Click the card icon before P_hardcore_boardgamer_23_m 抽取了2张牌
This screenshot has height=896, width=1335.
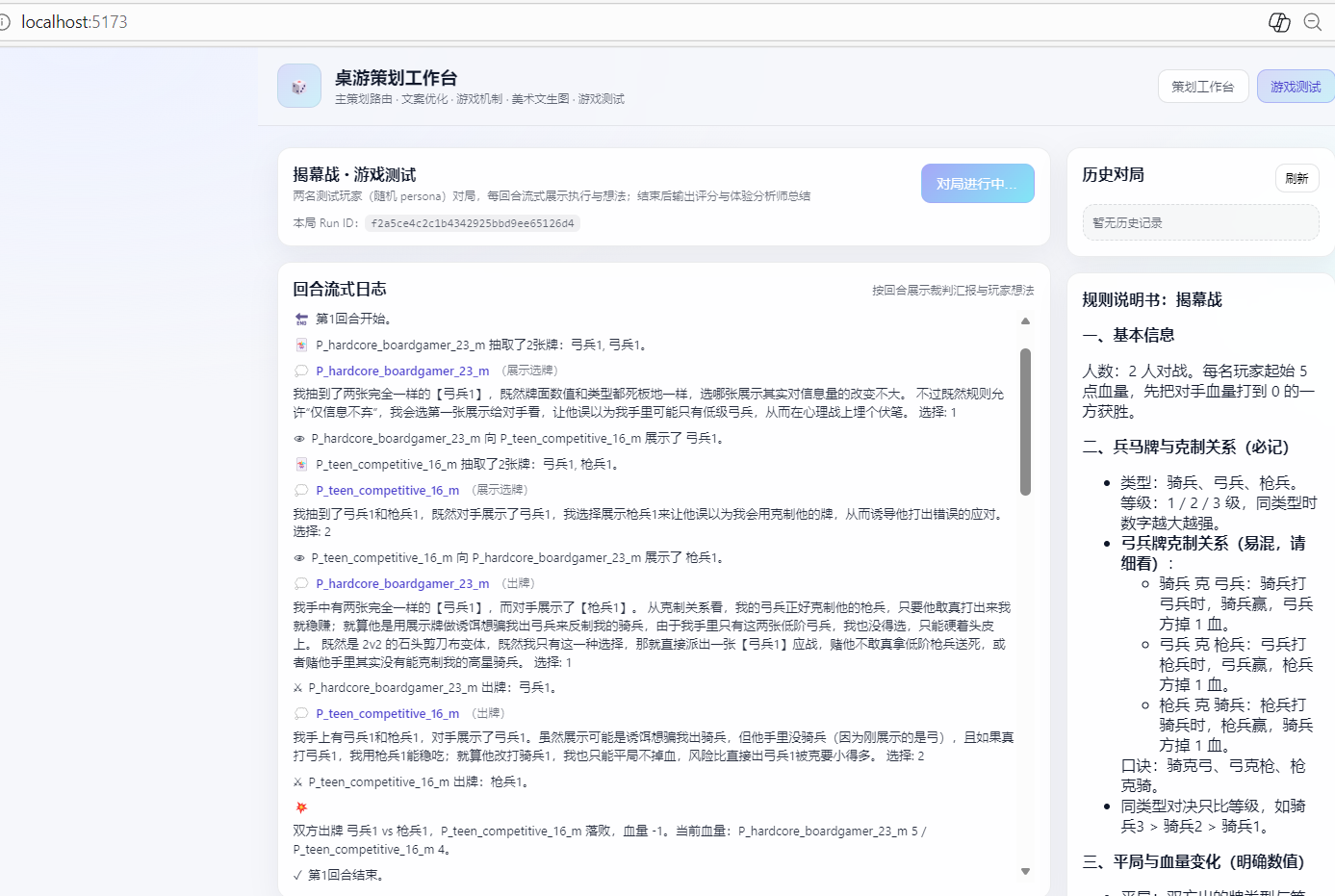pos(301,345)
